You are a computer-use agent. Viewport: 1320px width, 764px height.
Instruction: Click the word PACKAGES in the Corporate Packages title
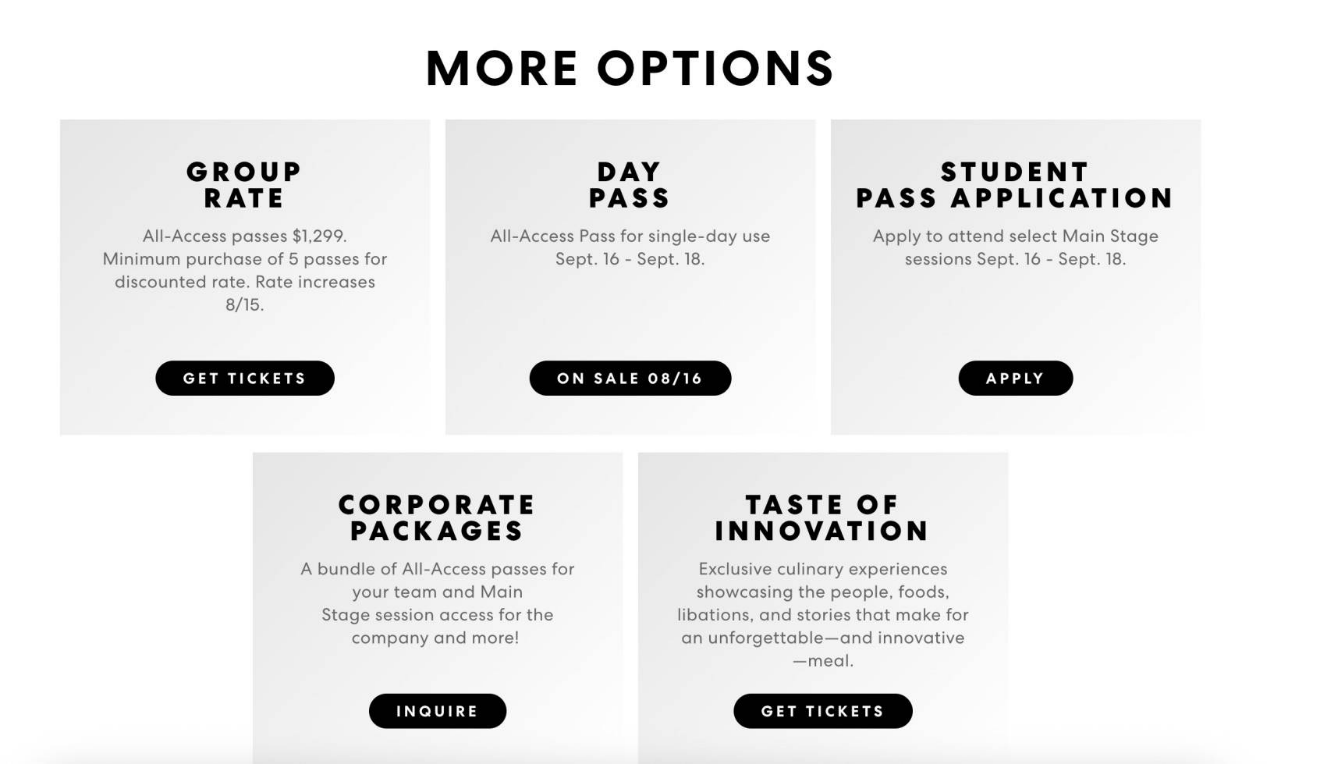[x=437, y=530]
